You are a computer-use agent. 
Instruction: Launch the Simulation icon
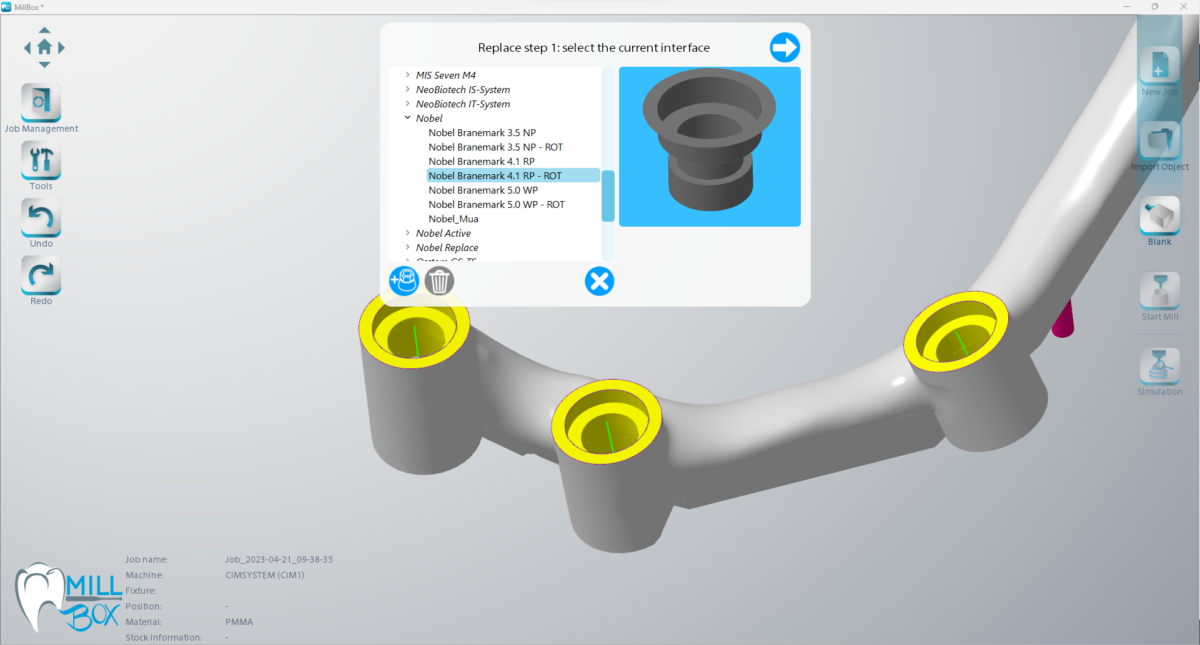tap(1159, 366)
